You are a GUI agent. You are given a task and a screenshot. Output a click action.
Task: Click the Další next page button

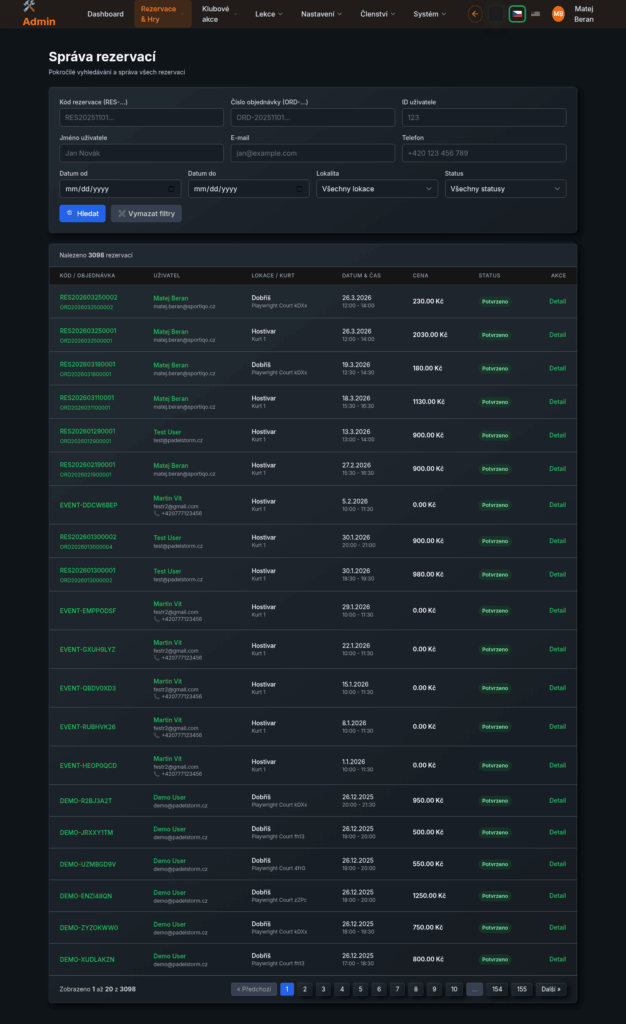click(551, 989)
